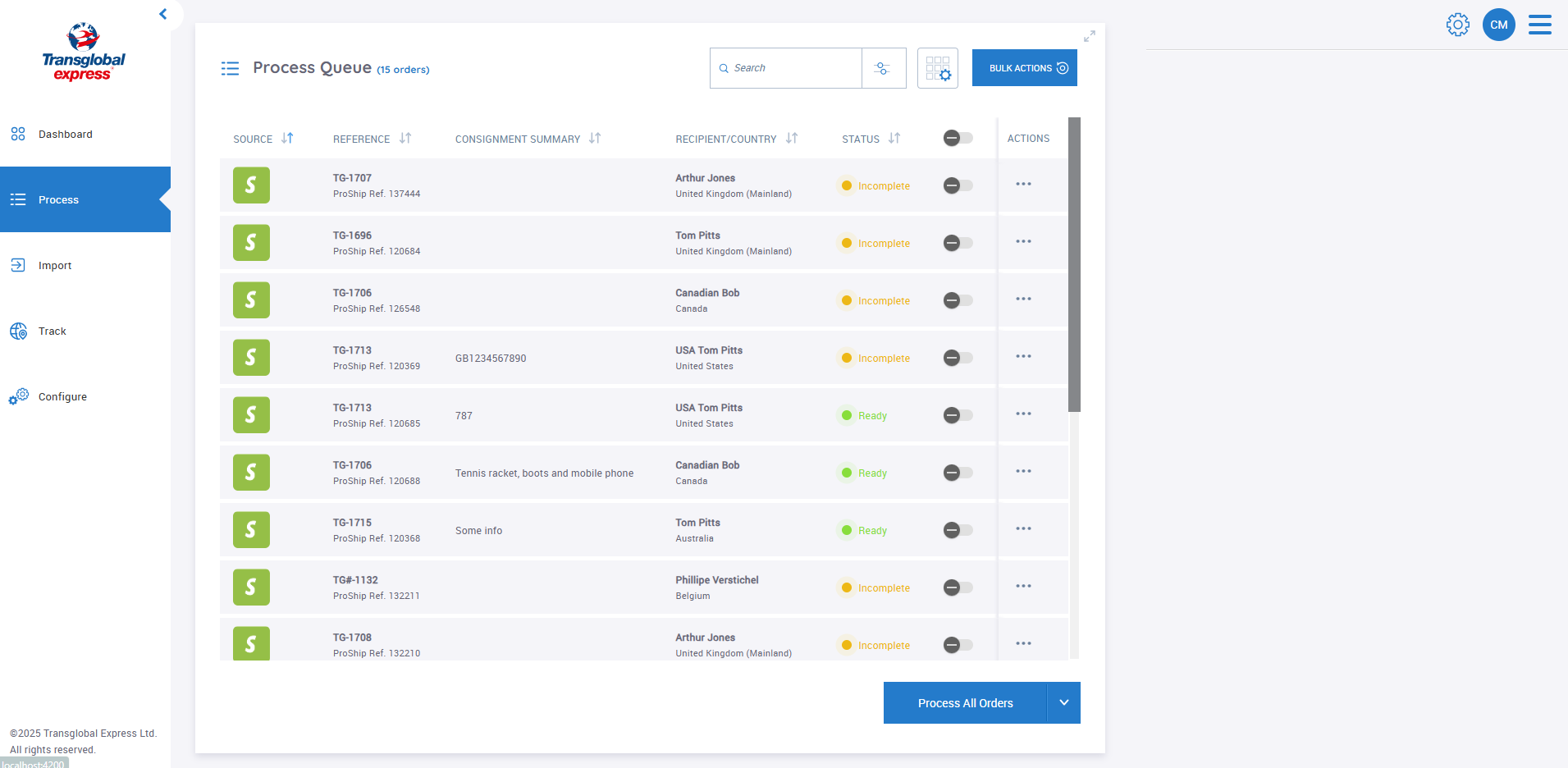This screenshot has width=1568, height=768.
Task: Expand the Process All Orders dropdown arrow
Action: (1063, 703)
